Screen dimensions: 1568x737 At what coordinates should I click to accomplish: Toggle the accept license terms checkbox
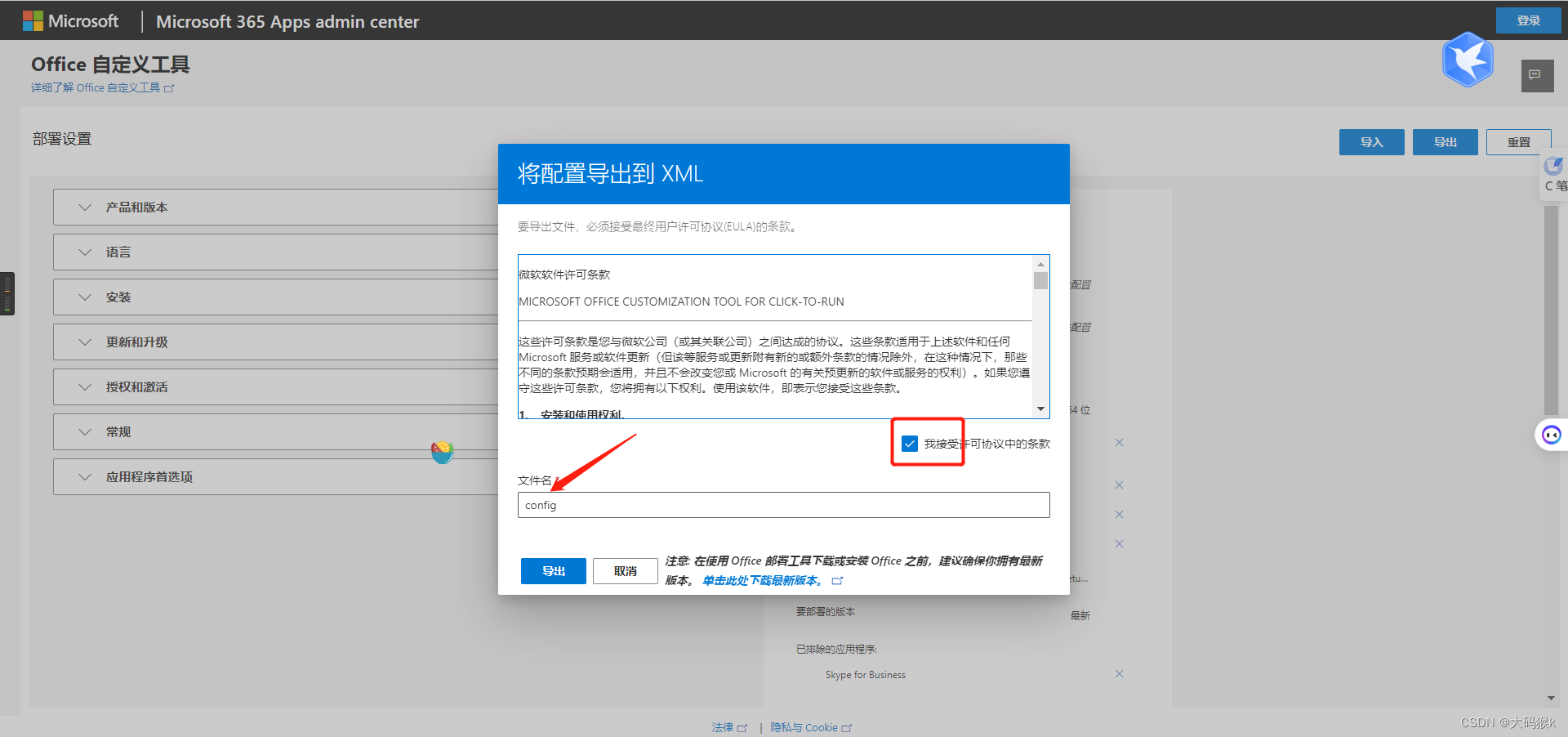pyautogui.click(x=910, y=444)
